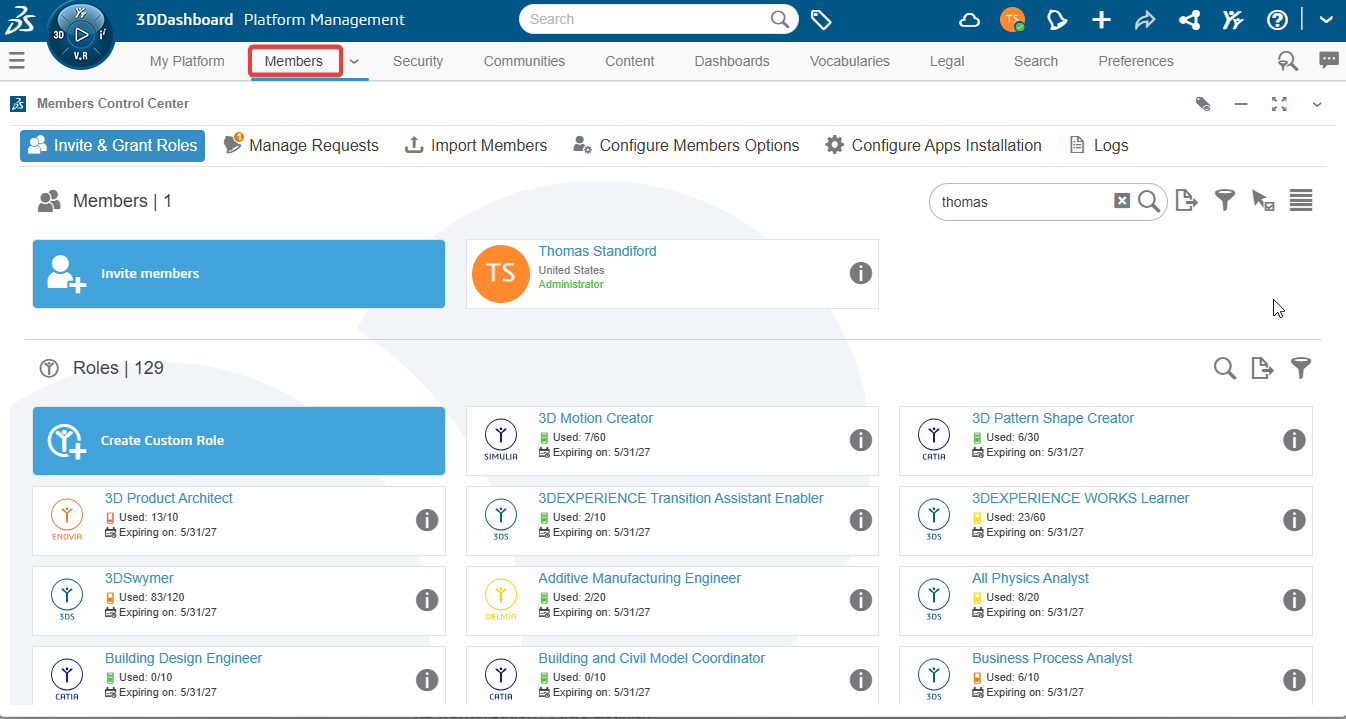Switch to Legal tab
Image resolution: width=1346 pixels, height=719 pixels.
point(947,61)
